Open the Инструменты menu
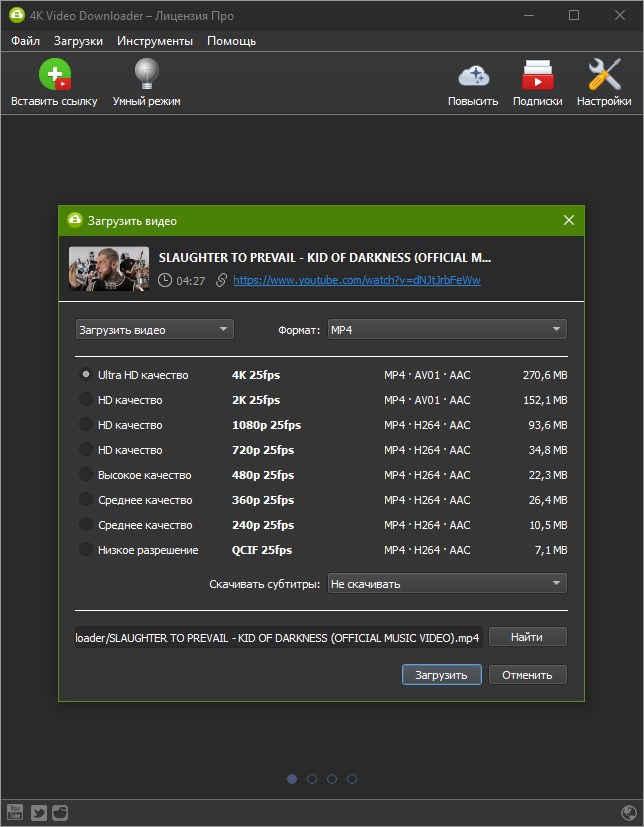The height and width of the screenshot is (827, 644). point(155,41)
